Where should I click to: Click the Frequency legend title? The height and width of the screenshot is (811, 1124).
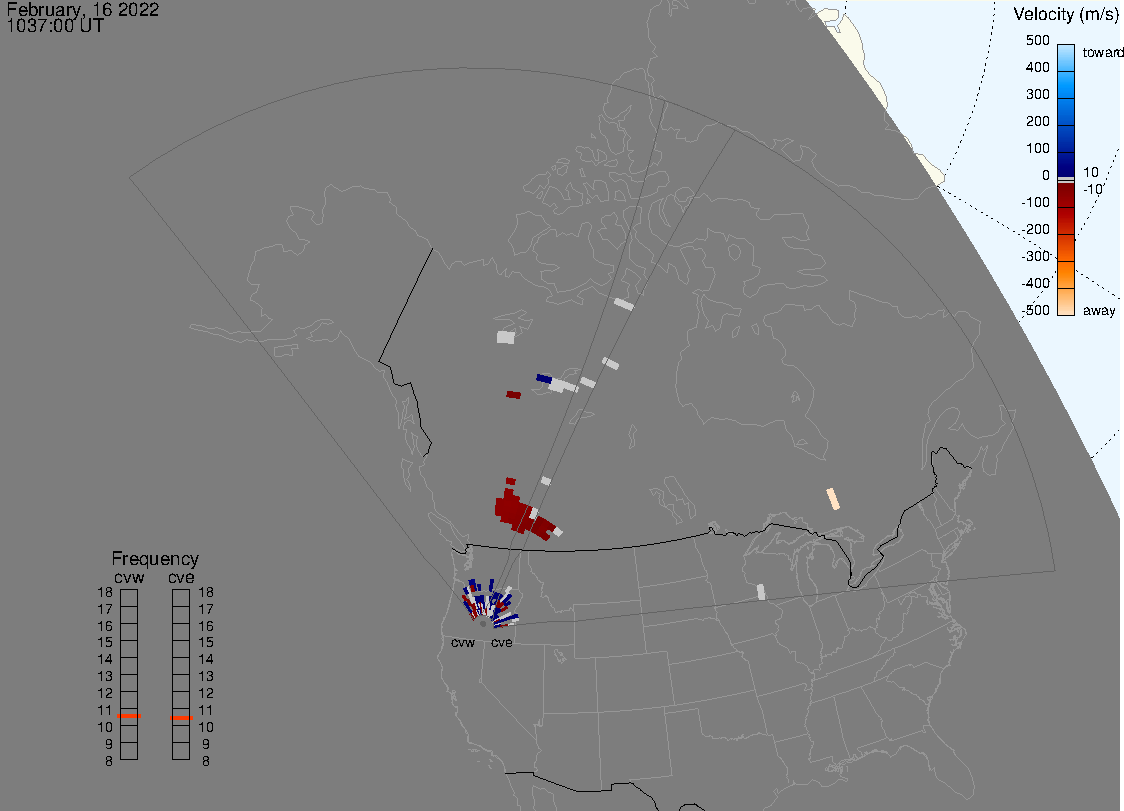coord(155,559)
